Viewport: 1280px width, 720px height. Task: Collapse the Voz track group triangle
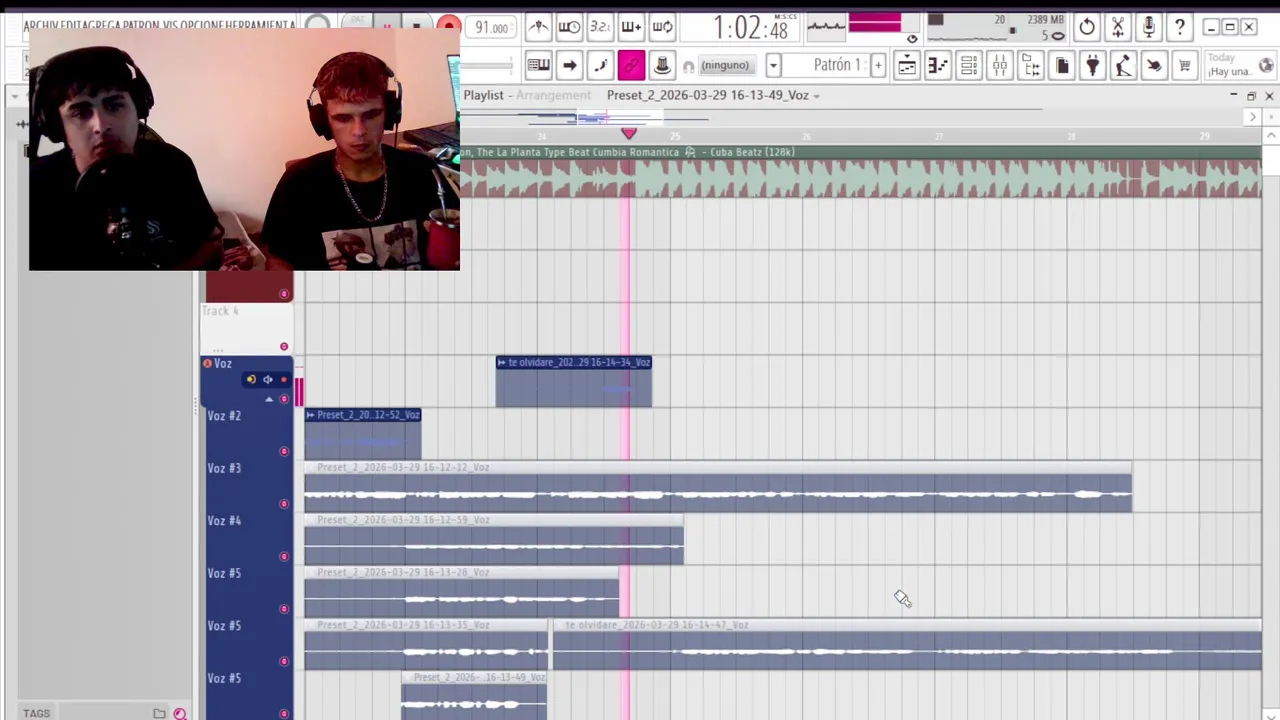[x=268, y=399]
